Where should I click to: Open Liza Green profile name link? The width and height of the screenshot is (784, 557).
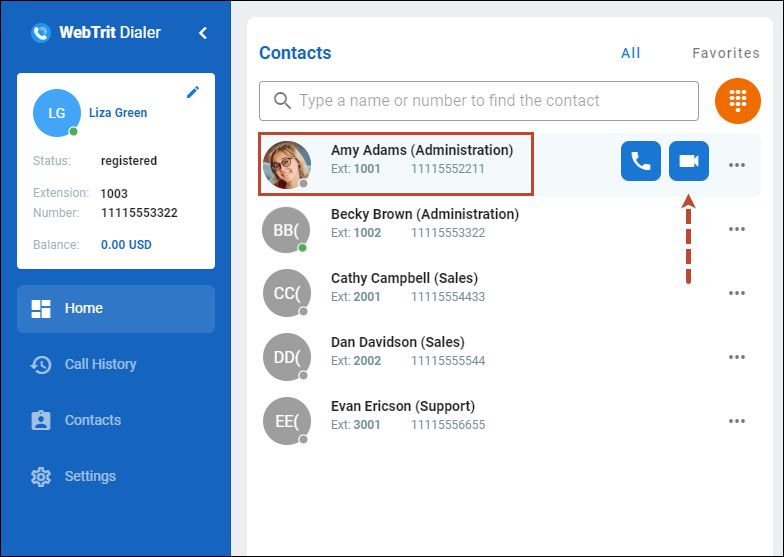[x=118, y=112]
